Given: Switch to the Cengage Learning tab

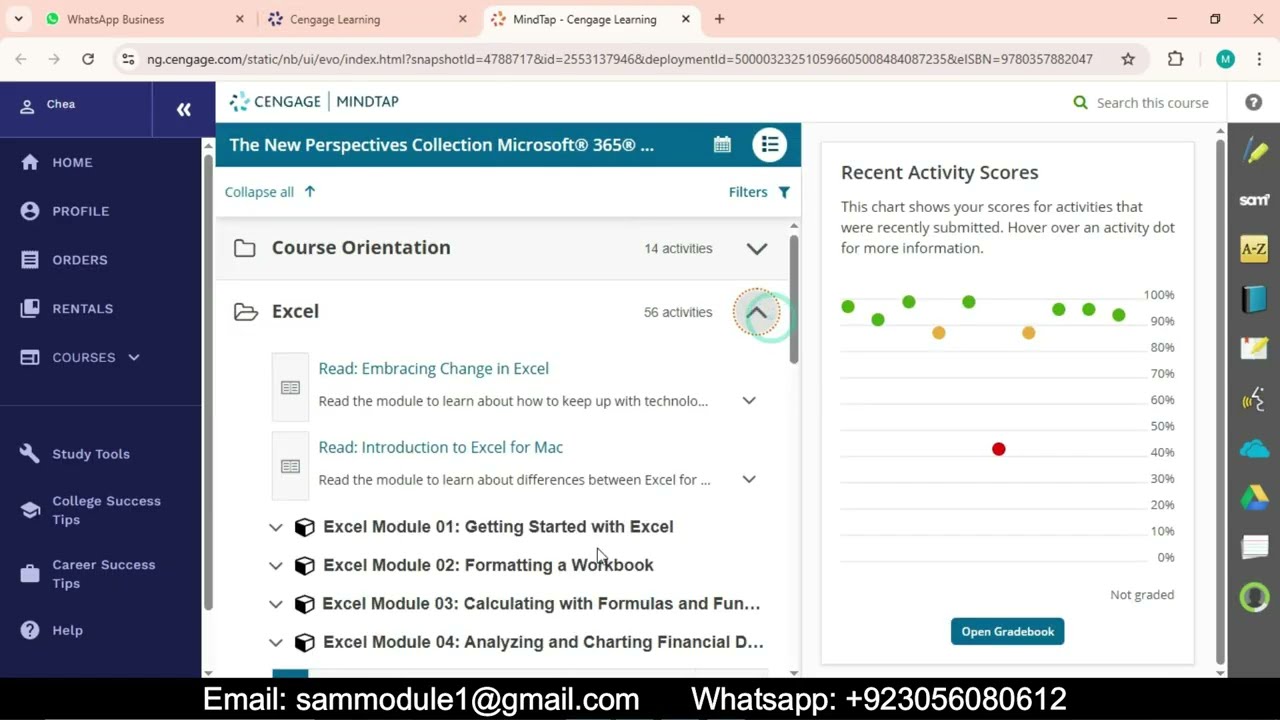Looking at the screenshot, I should point(368,19).
